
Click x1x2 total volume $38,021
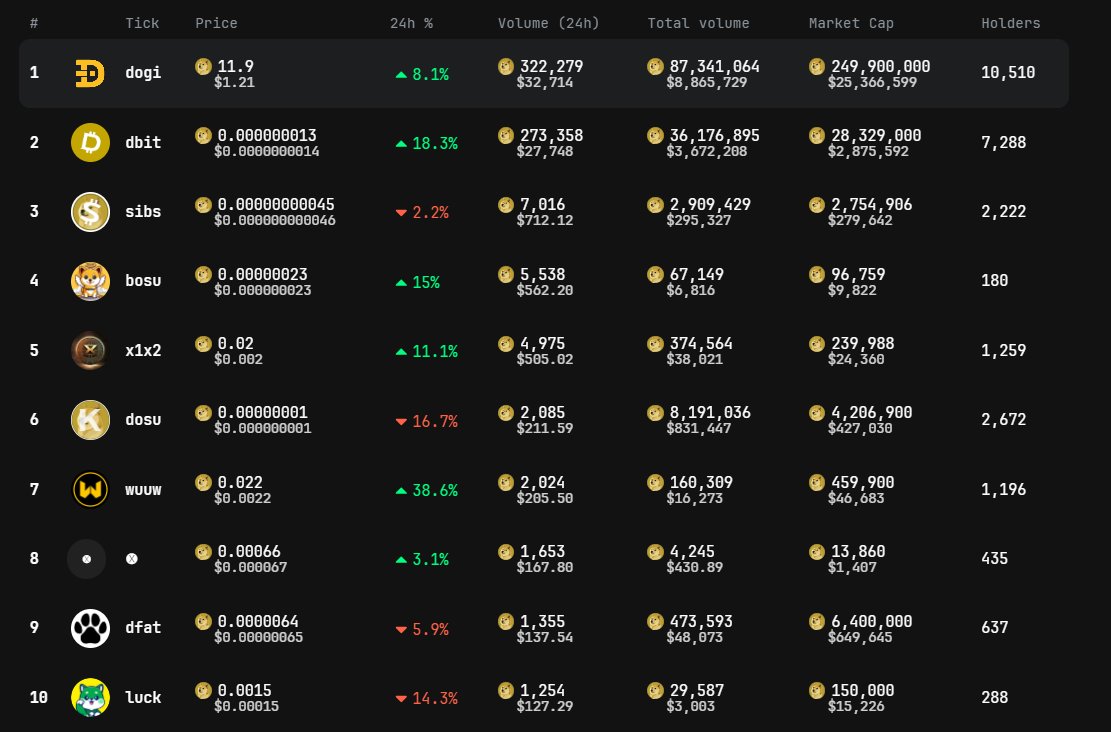pos(694,359)
